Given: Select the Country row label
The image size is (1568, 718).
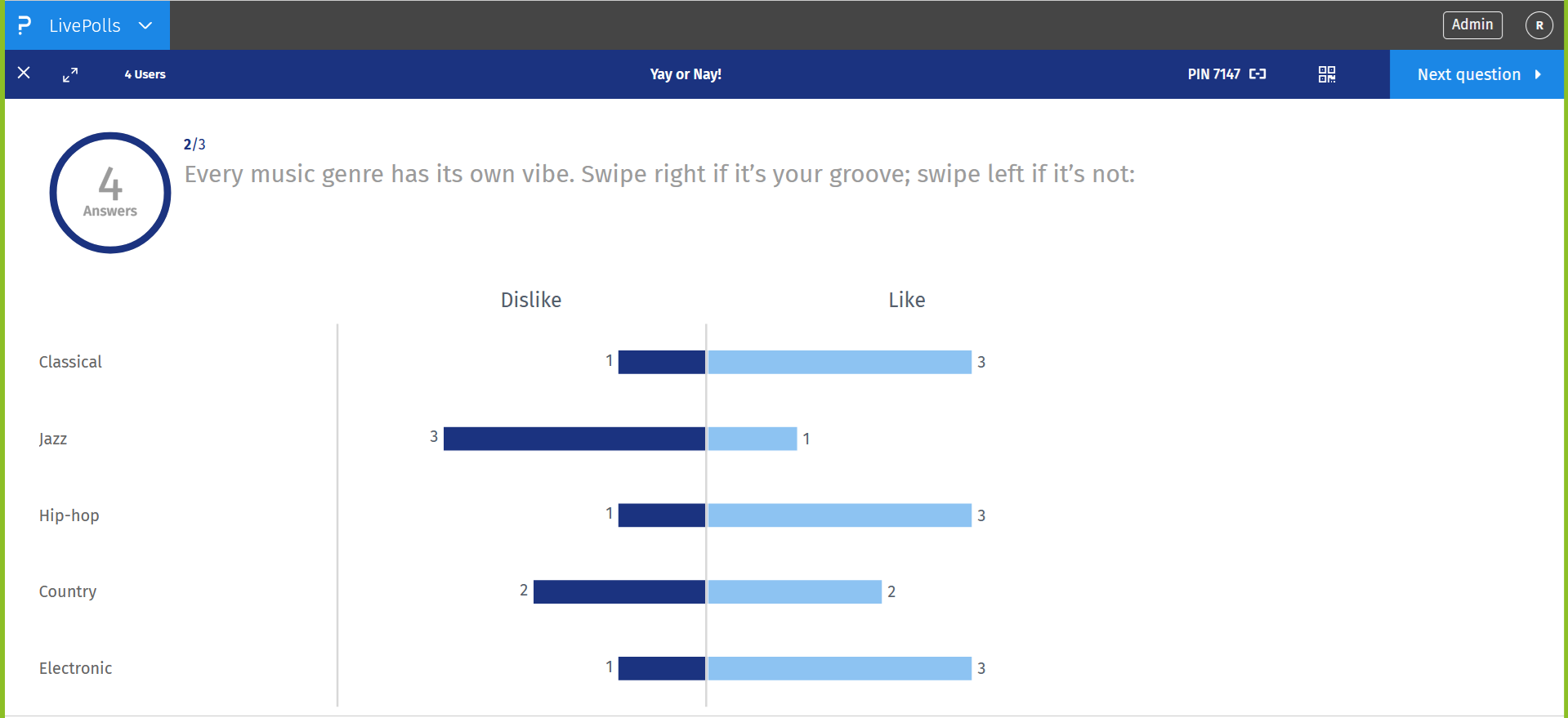Looking at the screenshot, I should click(68, 591).
